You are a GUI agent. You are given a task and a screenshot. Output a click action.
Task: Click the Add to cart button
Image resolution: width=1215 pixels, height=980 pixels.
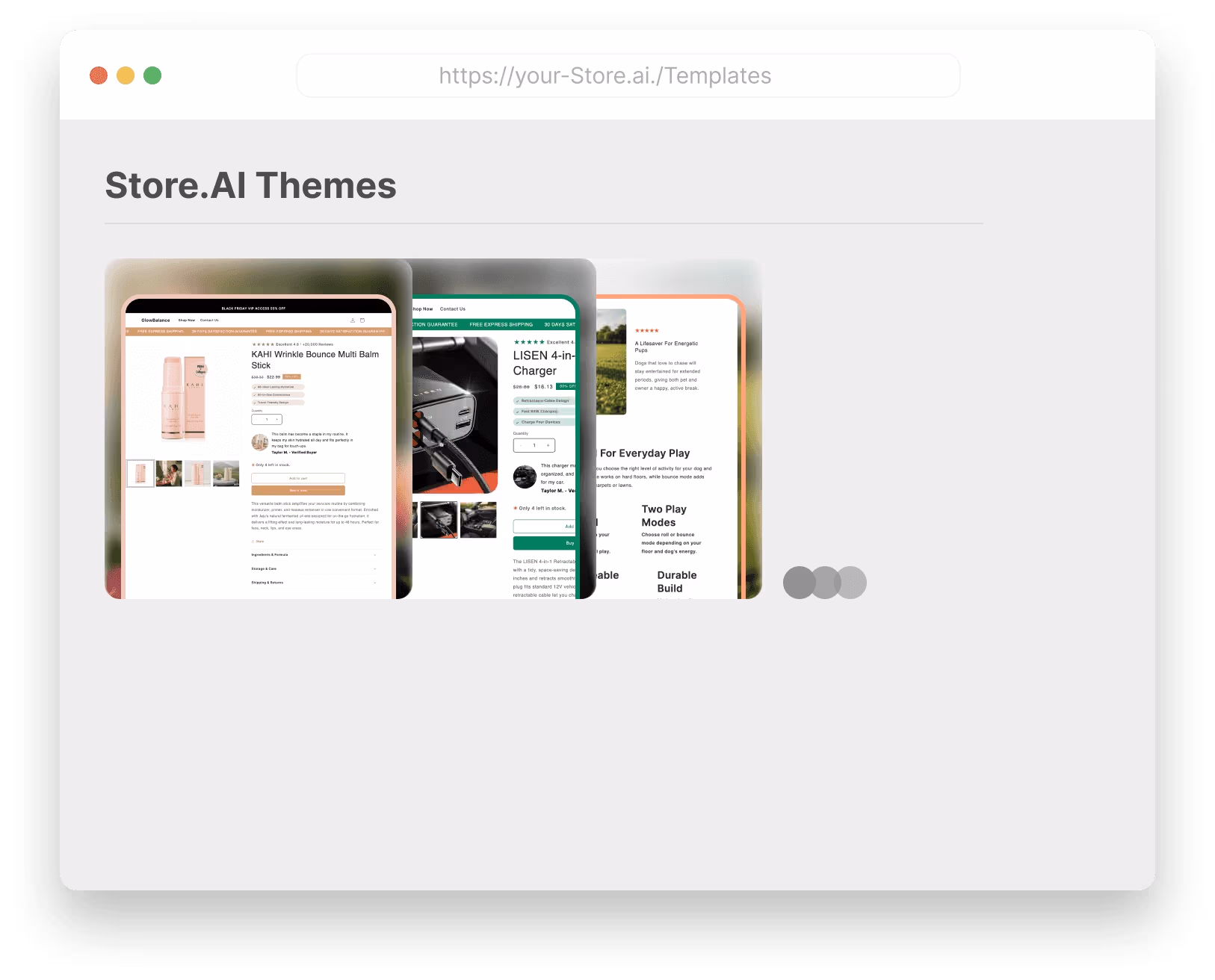[x=298, y=478]
